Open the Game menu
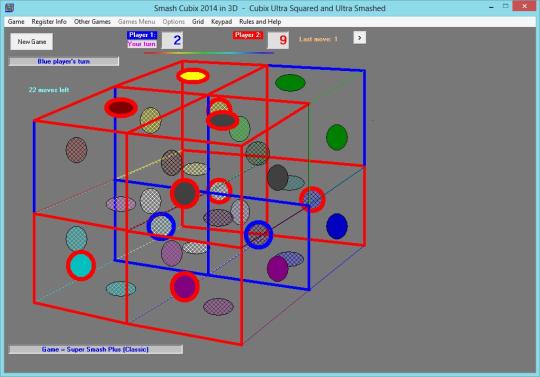The image size is (540, 377). click(16, 22)
